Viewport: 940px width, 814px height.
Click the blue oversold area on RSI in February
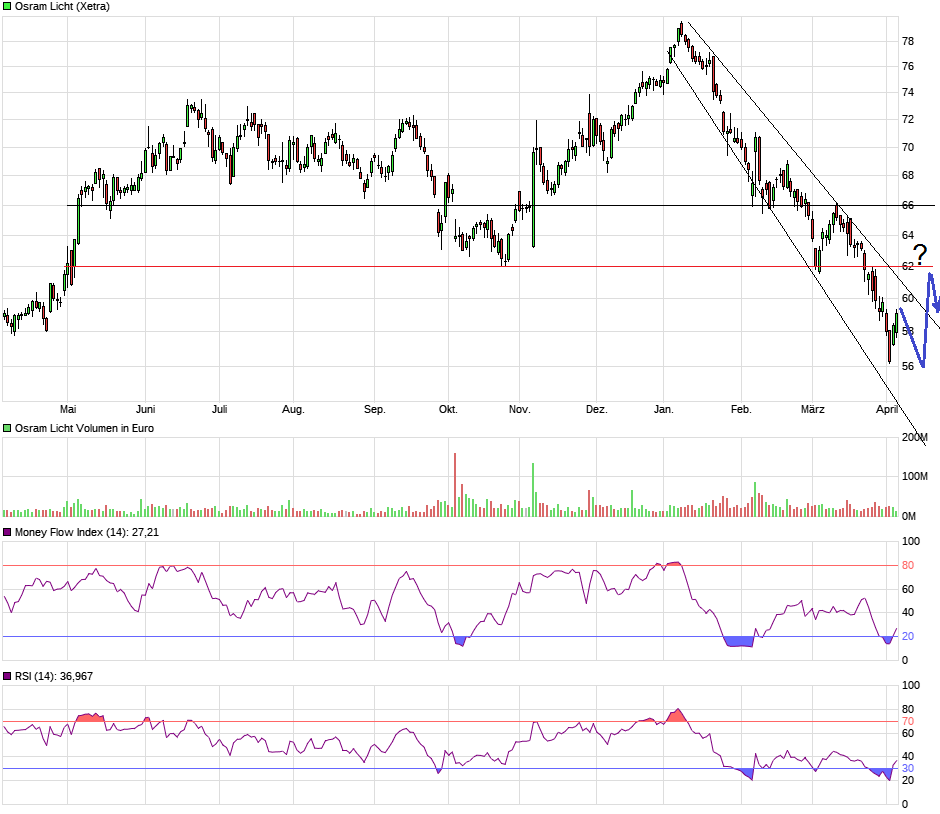coord(746,773)
